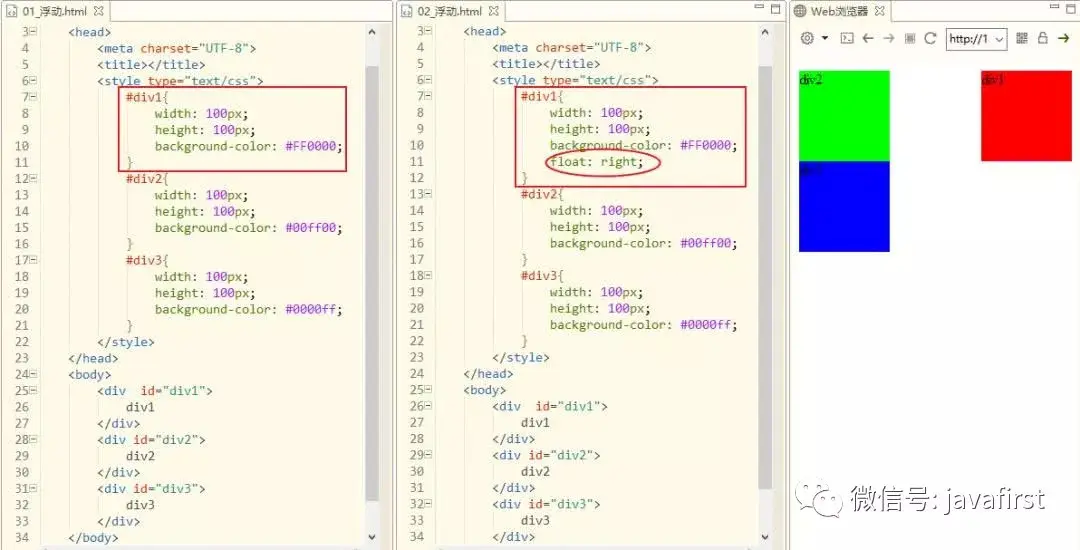Open the console icon in the Web browser toolbar
The width and height of the screenshot is (1080, 550).
847,39
